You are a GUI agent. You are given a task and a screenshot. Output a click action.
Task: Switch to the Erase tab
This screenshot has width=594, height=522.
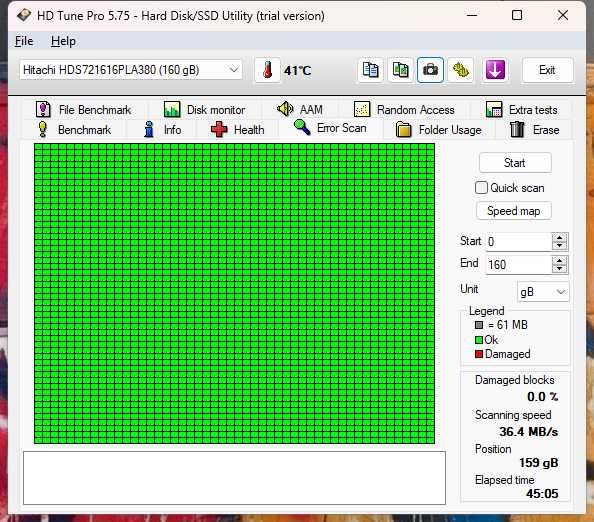click(x=535, y=130)
